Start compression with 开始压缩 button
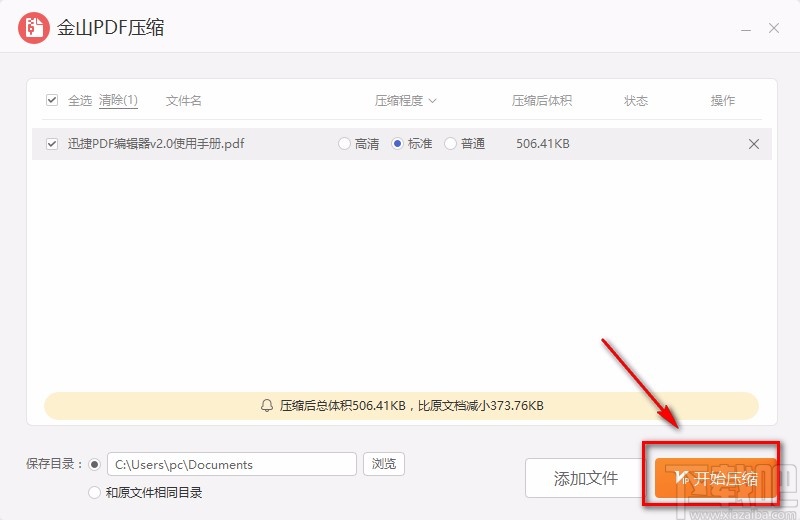This screenshot has width=800, height=520. pyautogui.click(x=715, y=478)
